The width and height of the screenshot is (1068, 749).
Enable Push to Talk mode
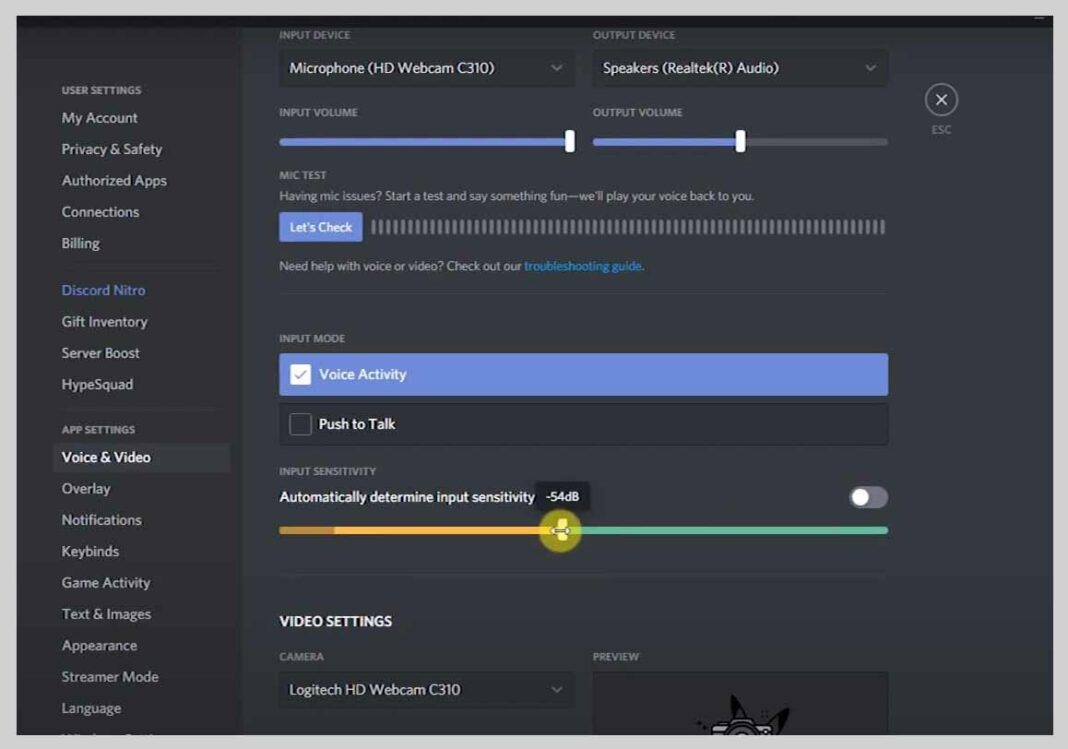tap(583, 424)
